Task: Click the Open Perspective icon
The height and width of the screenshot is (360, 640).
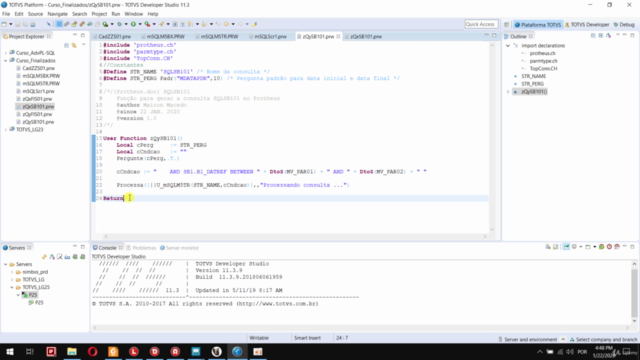Action: [507, 24]
